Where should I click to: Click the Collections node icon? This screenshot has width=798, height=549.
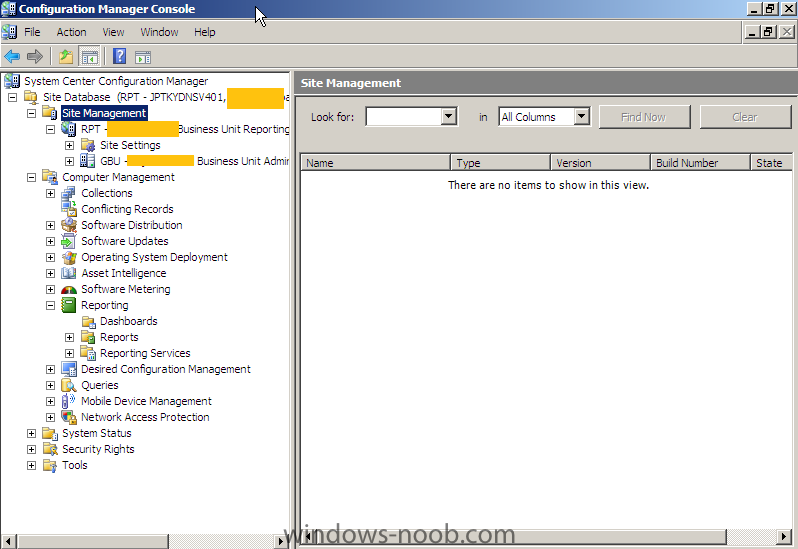[x=68, y=193]
